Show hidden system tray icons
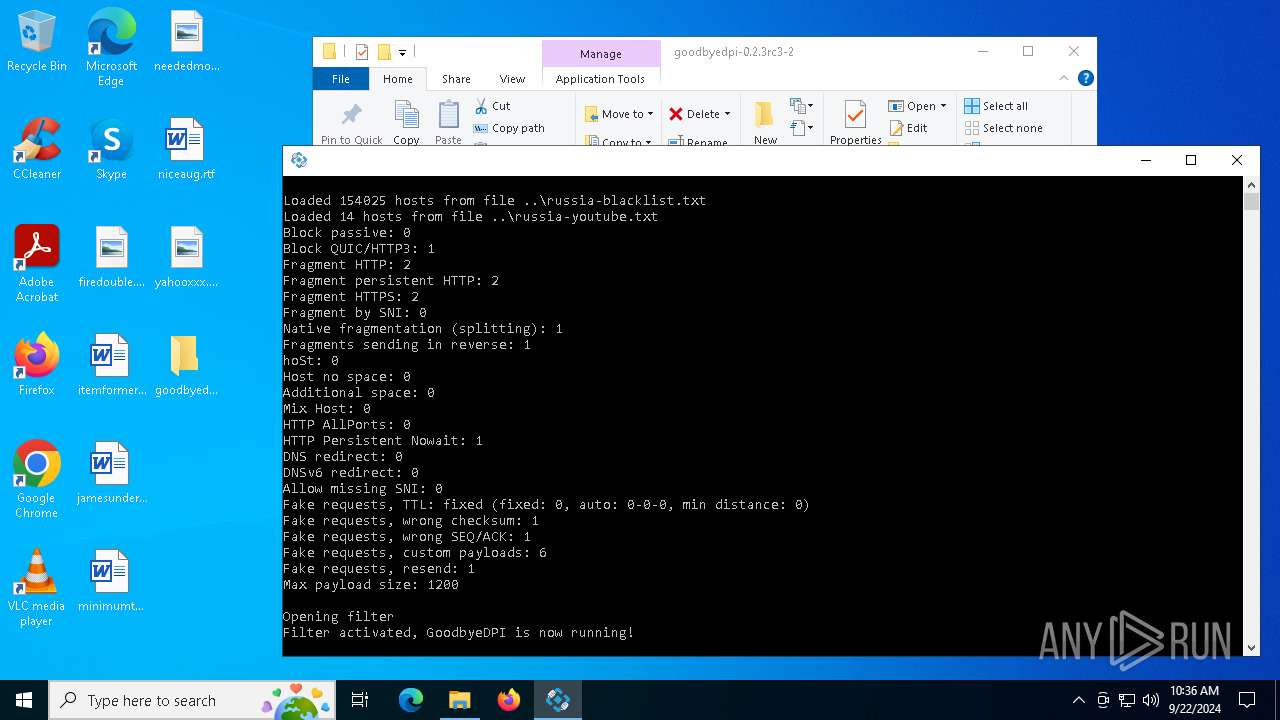This screenshot has width=1280, height=720. pyautogui.click(x=1078, y=700)
